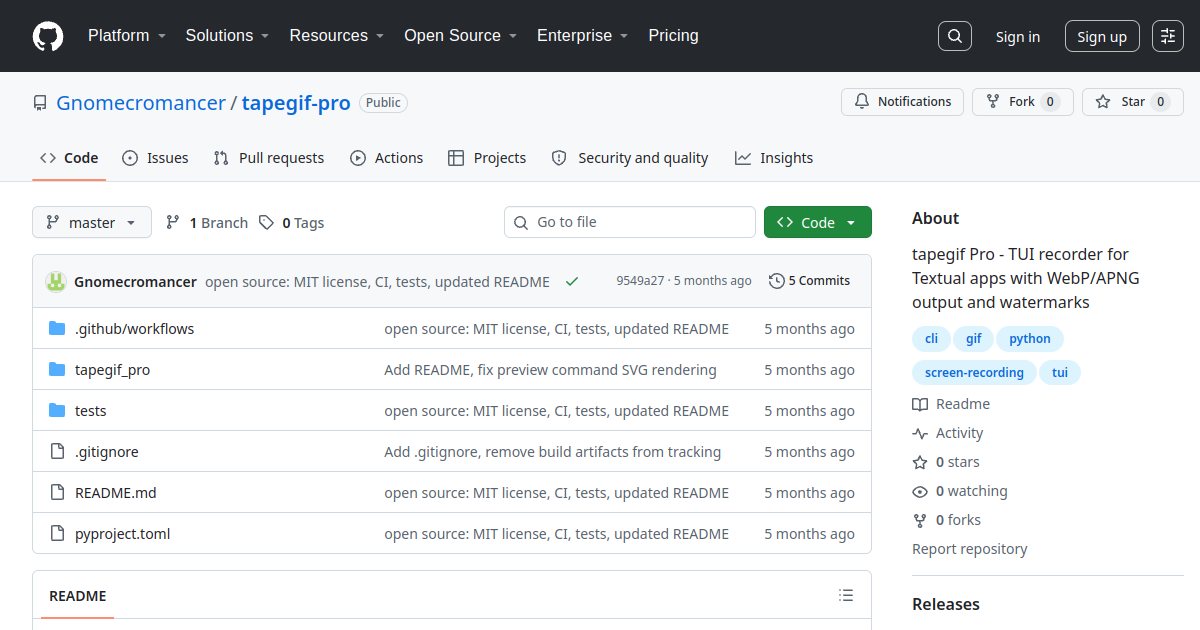
Task: Select the gif topic tag
Action: click(973, 339)
